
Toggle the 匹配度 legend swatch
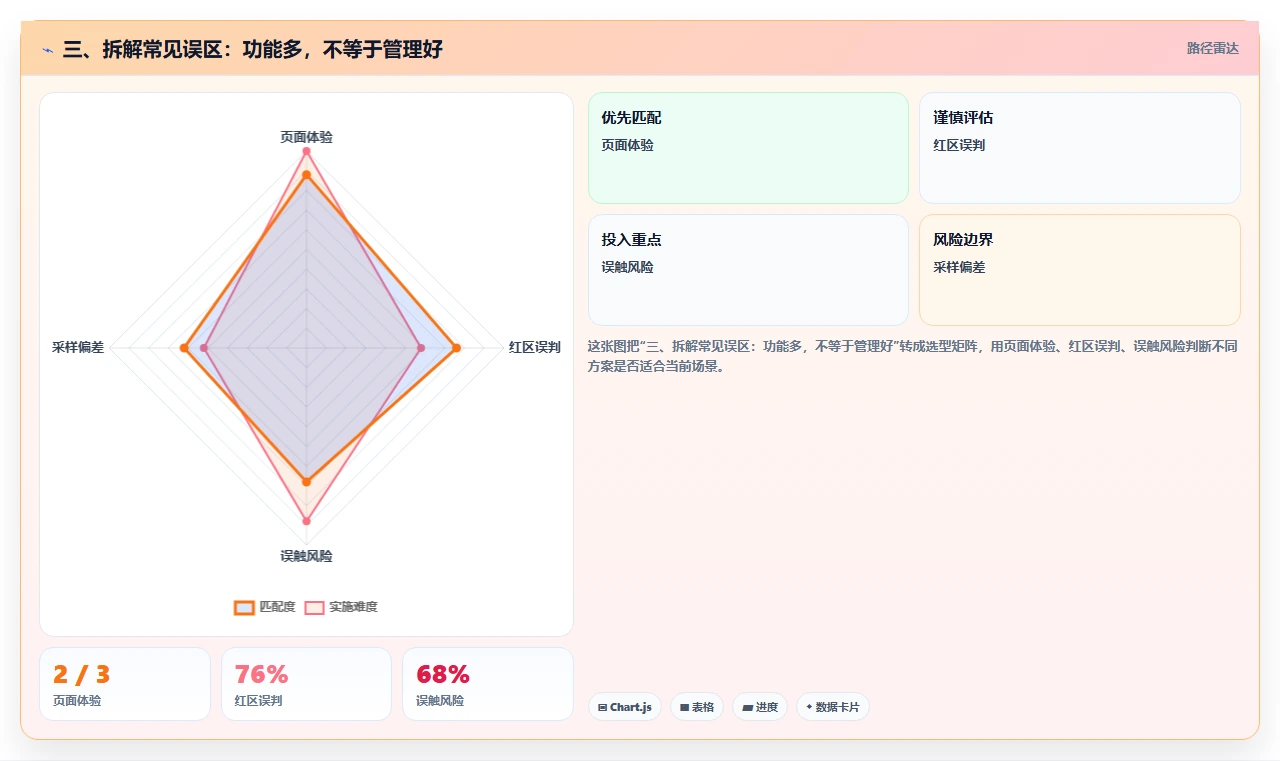pos(244,607)
